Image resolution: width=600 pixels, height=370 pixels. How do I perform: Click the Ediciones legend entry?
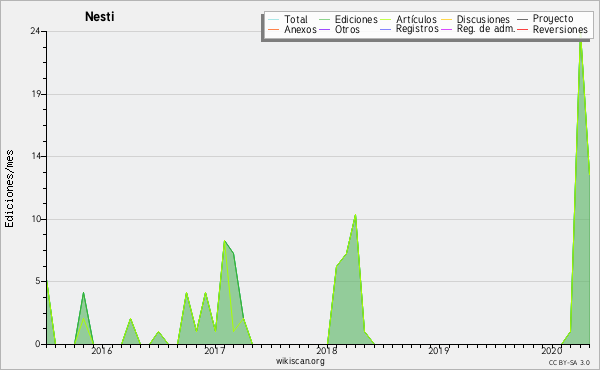pyautogui.click(x=348, y=19)
